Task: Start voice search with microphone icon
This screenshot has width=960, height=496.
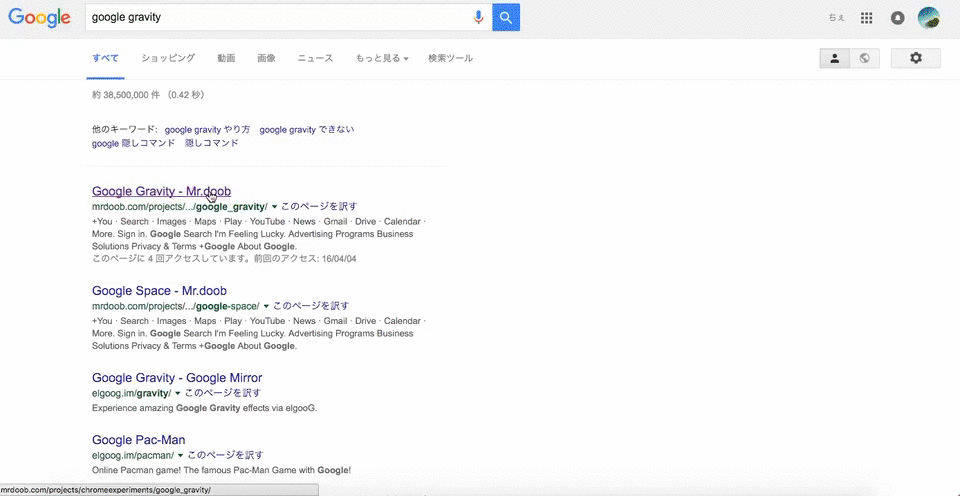Action: 479,17
